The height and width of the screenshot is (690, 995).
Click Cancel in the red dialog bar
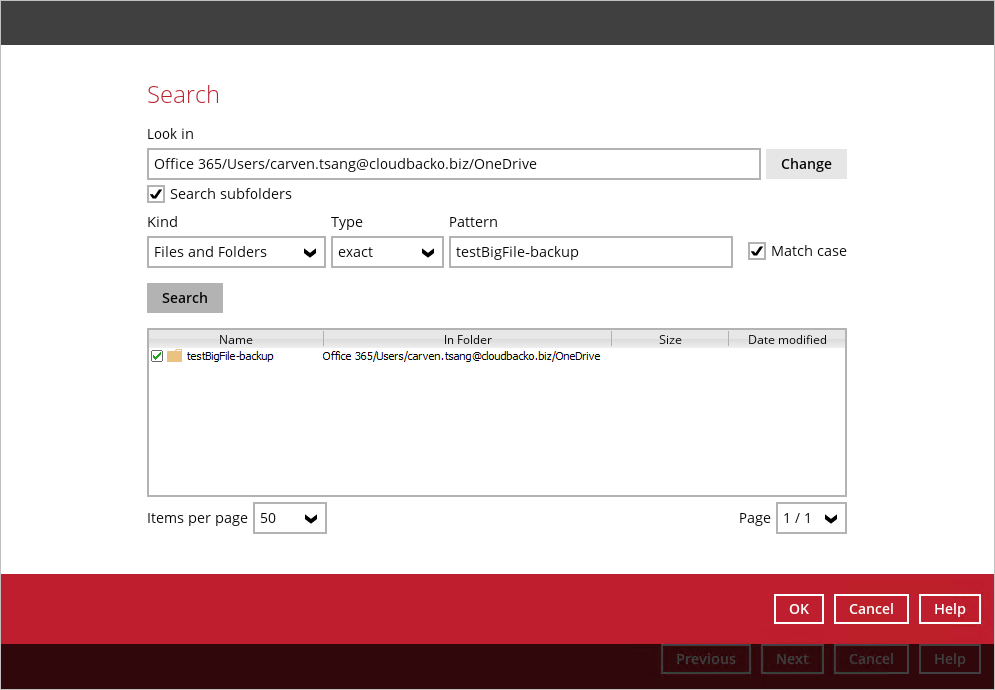click(871, 609)
